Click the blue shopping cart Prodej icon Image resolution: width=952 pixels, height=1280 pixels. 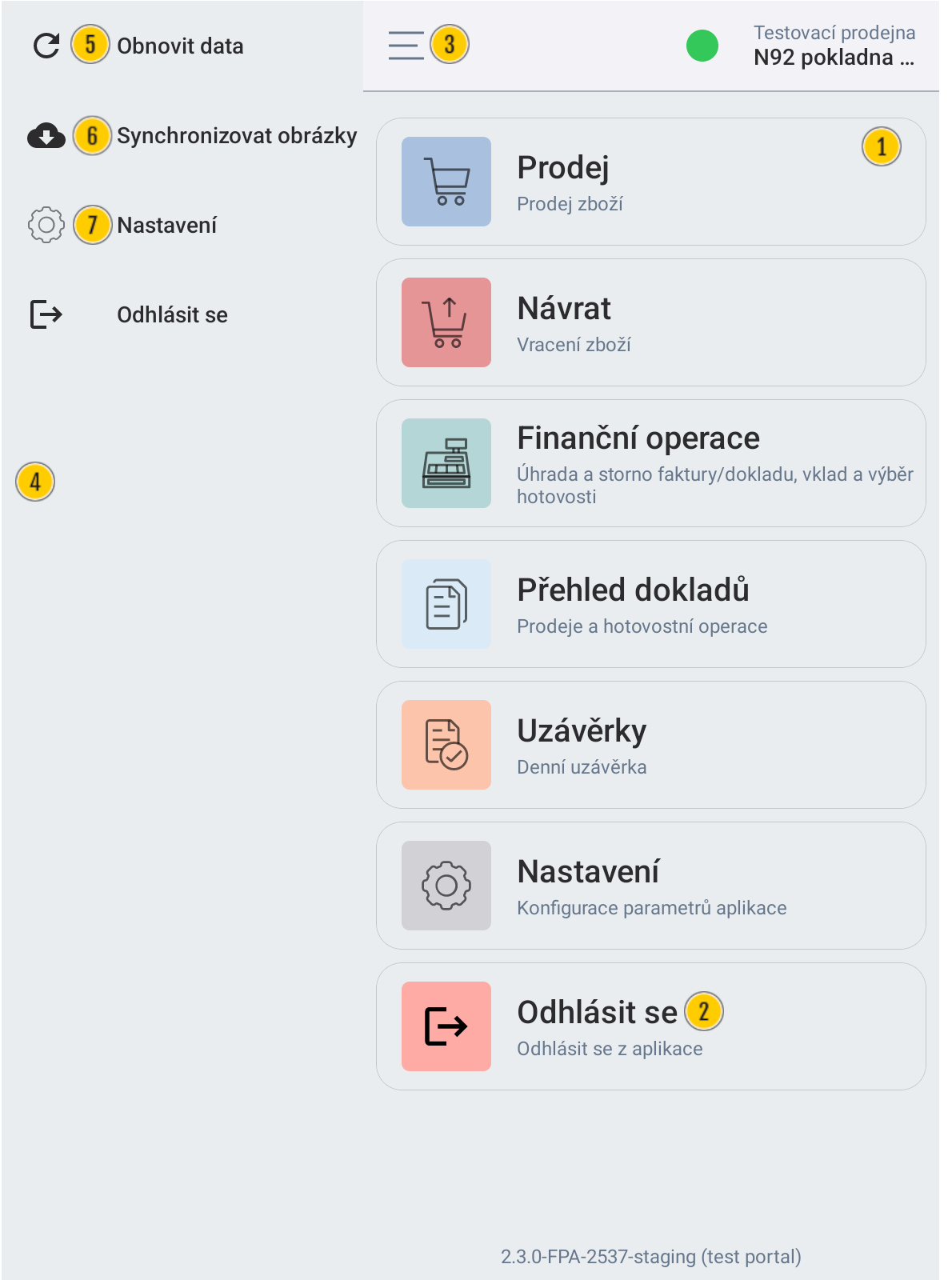coord(446,182)
